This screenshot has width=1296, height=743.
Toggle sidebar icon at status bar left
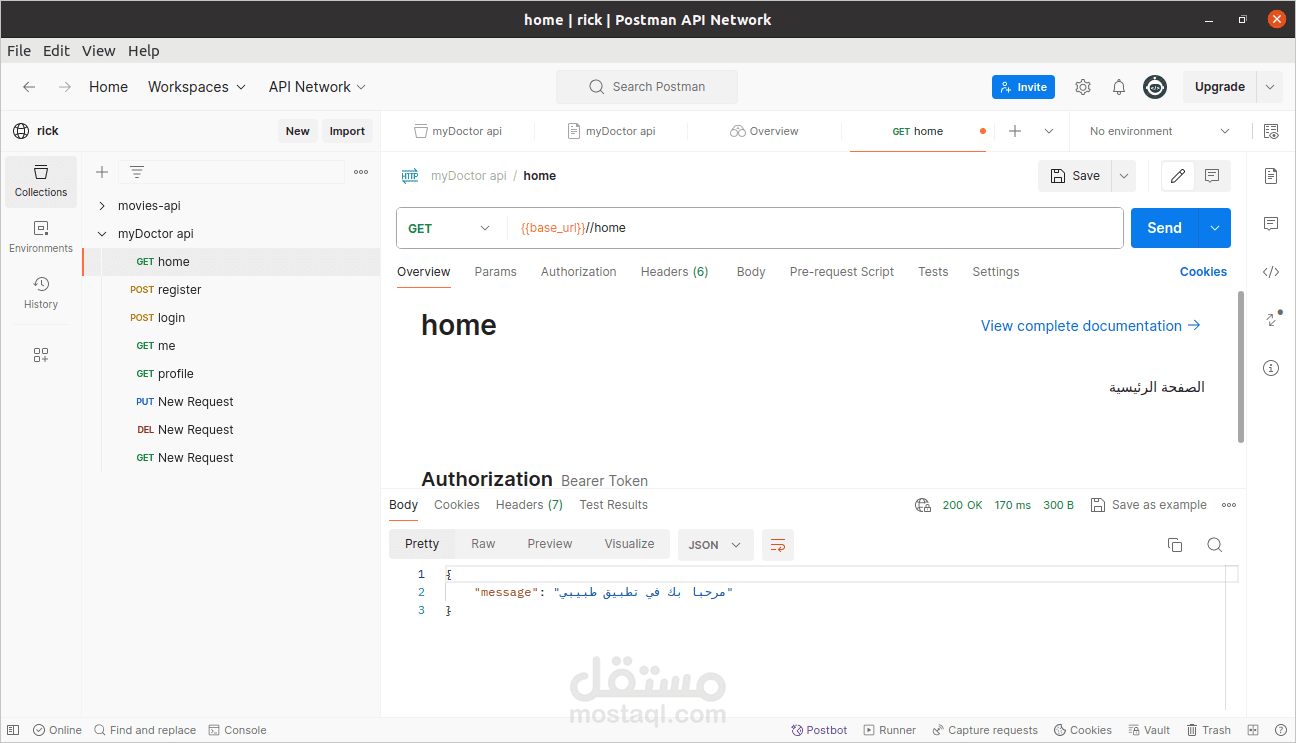click(x=14, y=730)
